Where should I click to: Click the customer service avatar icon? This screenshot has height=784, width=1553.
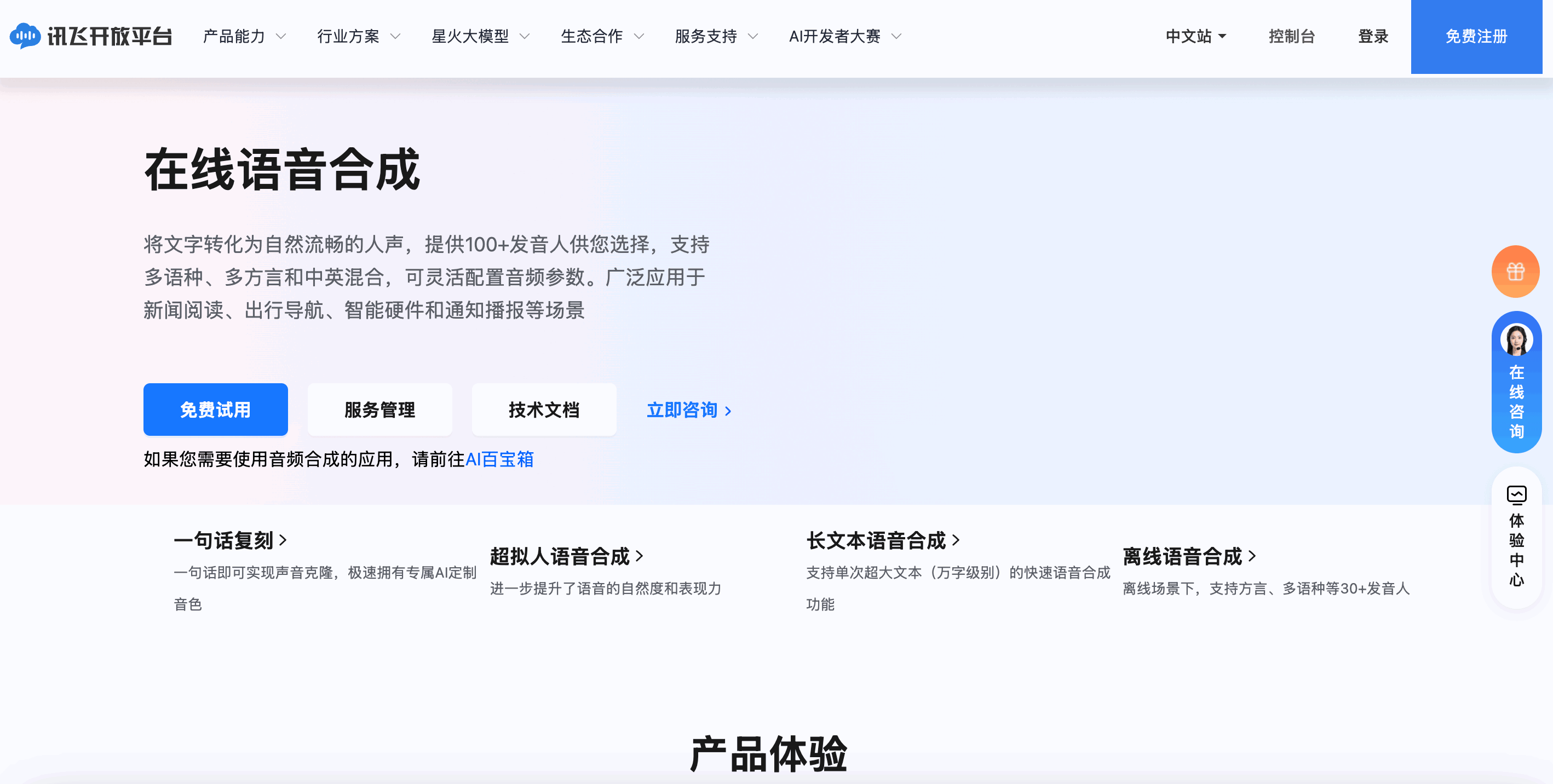pyautogui.click(x=1516, y=339)
